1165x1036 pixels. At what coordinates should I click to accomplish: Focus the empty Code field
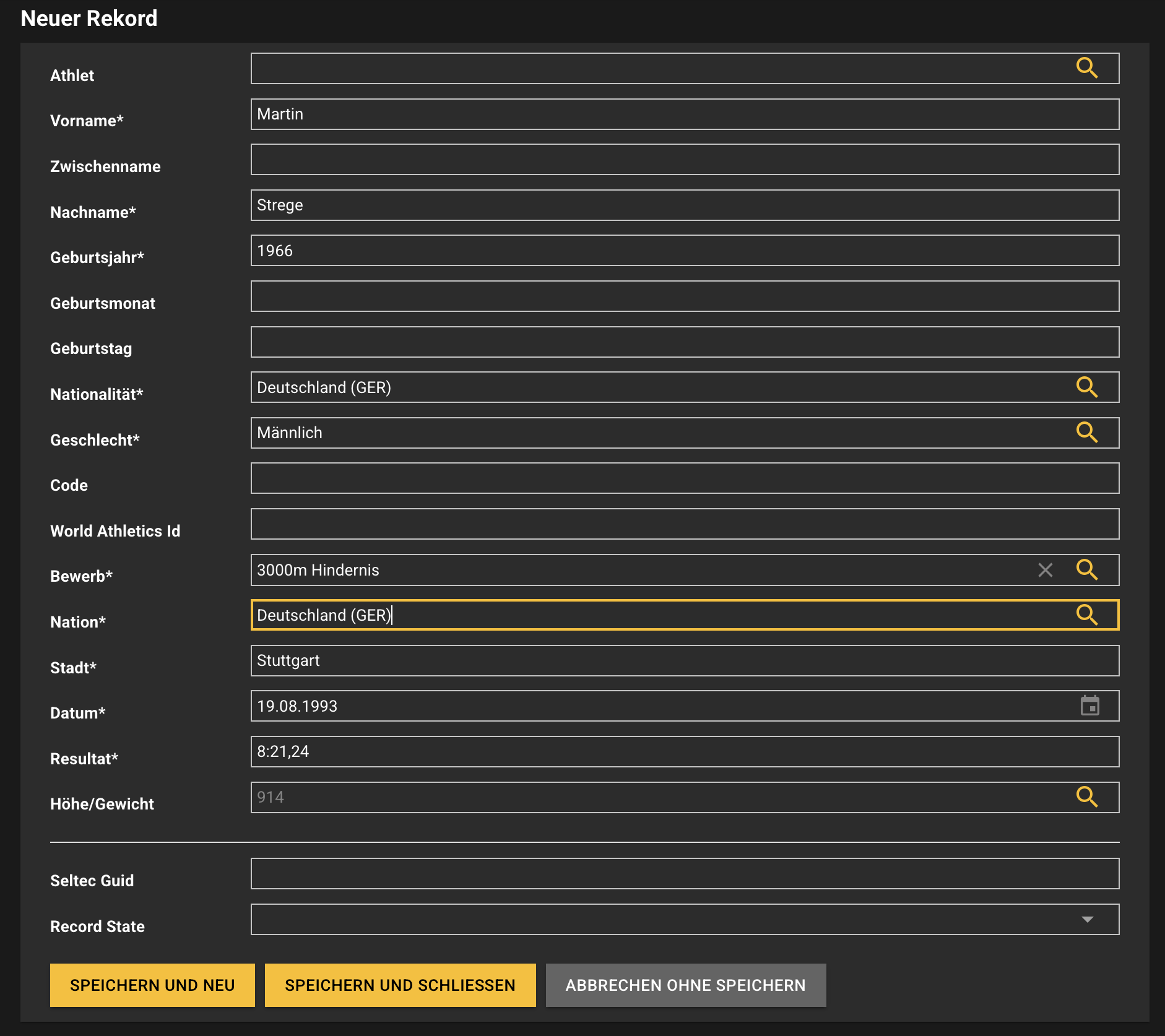tap(685, 478)
